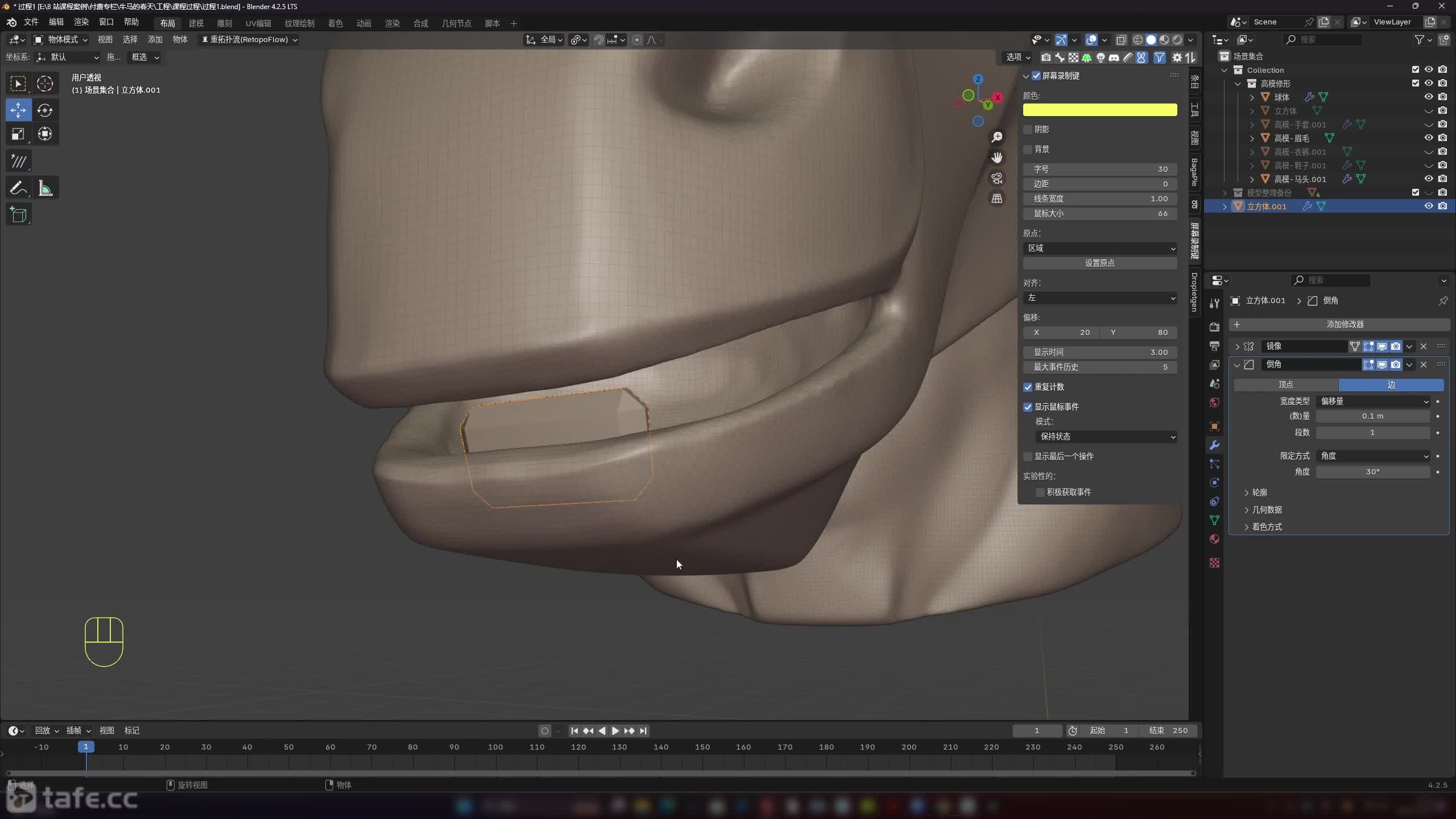
Task: Choose the Add Cube tool
Action: 18,215
